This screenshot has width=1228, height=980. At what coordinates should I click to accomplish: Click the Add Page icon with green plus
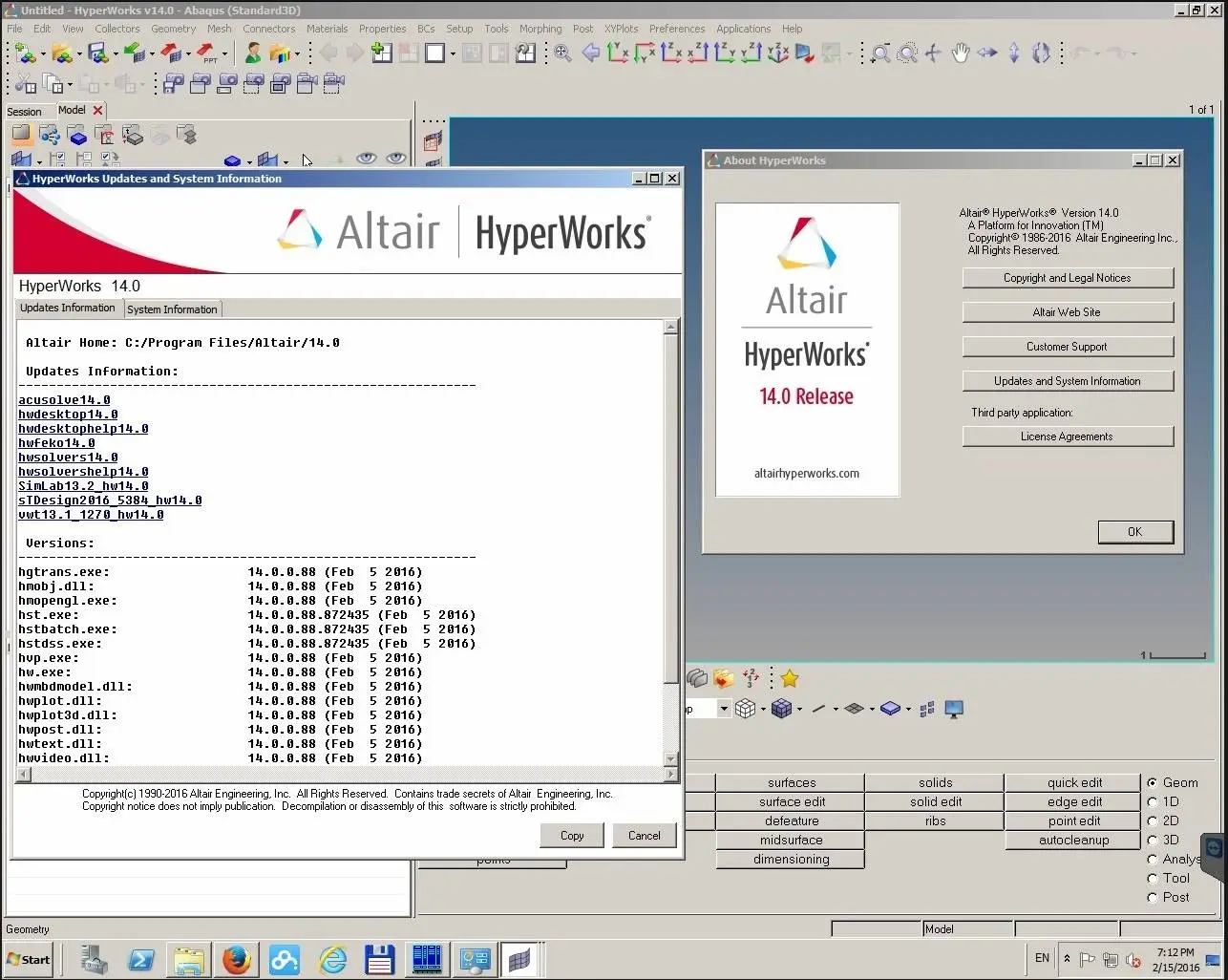point(382,53)
